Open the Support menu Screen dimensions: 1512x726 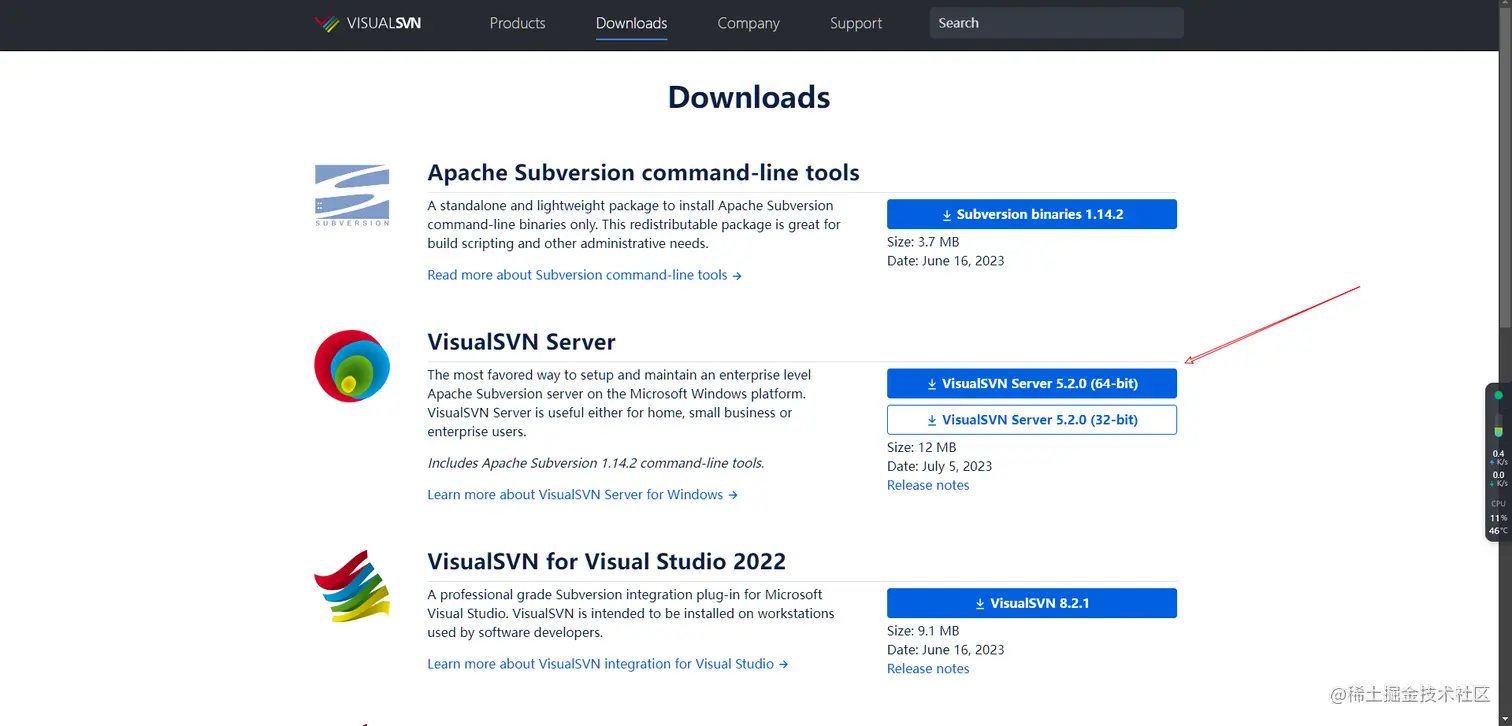tap(856, 23)
